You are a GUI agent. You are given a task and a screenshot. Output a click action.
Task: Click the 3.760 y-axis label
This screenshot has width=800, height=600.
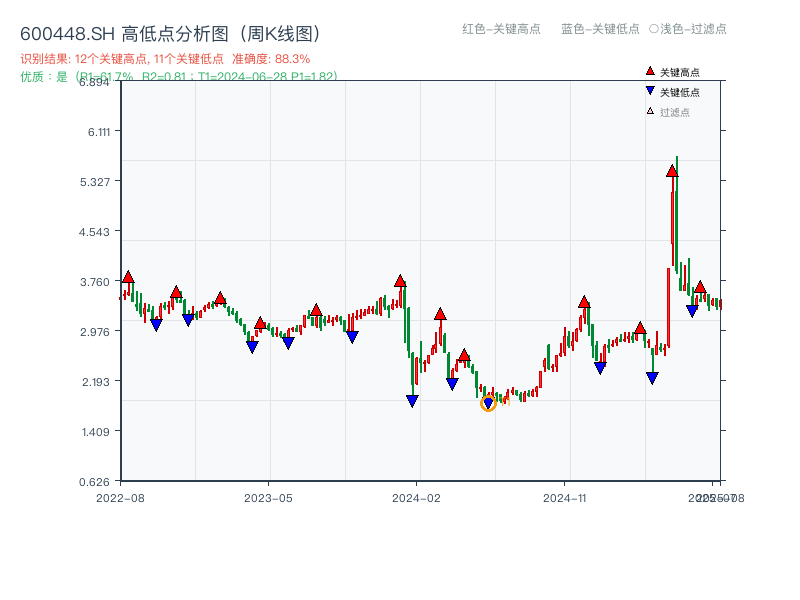pyautogui.click(x=95, y=282)
